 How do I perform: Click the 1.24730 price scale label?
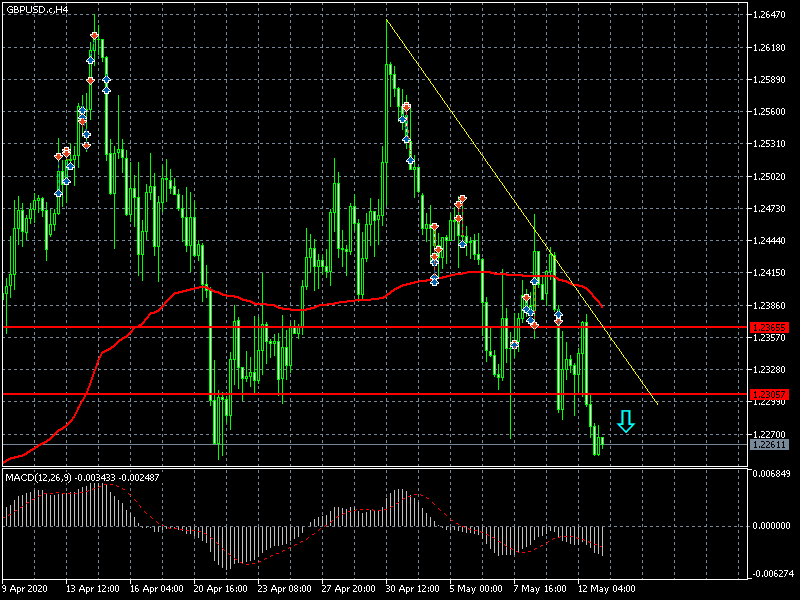click(772, 209)
